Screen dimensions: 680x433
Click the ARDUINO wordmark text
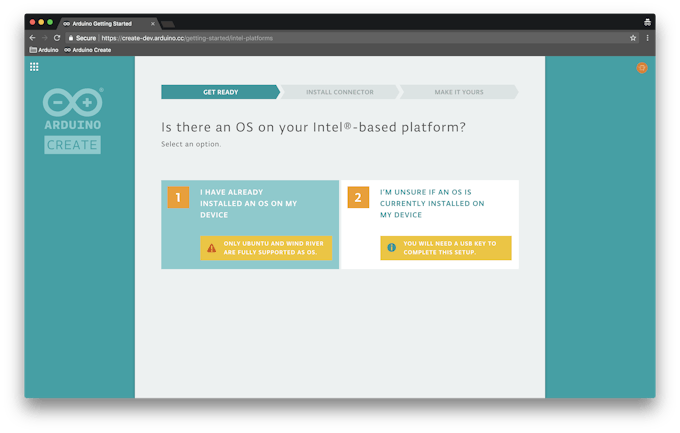click(x=72, y=125)
